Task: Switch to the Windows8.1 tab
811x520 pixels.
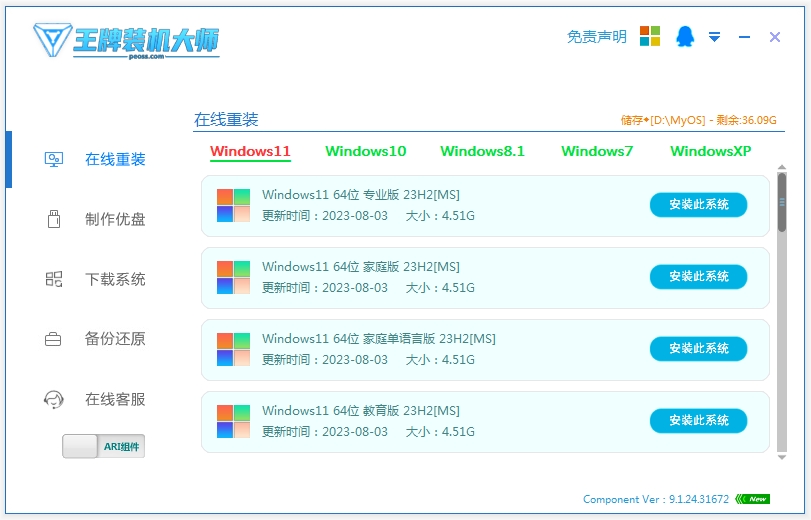Action: (x=482, y=151)
